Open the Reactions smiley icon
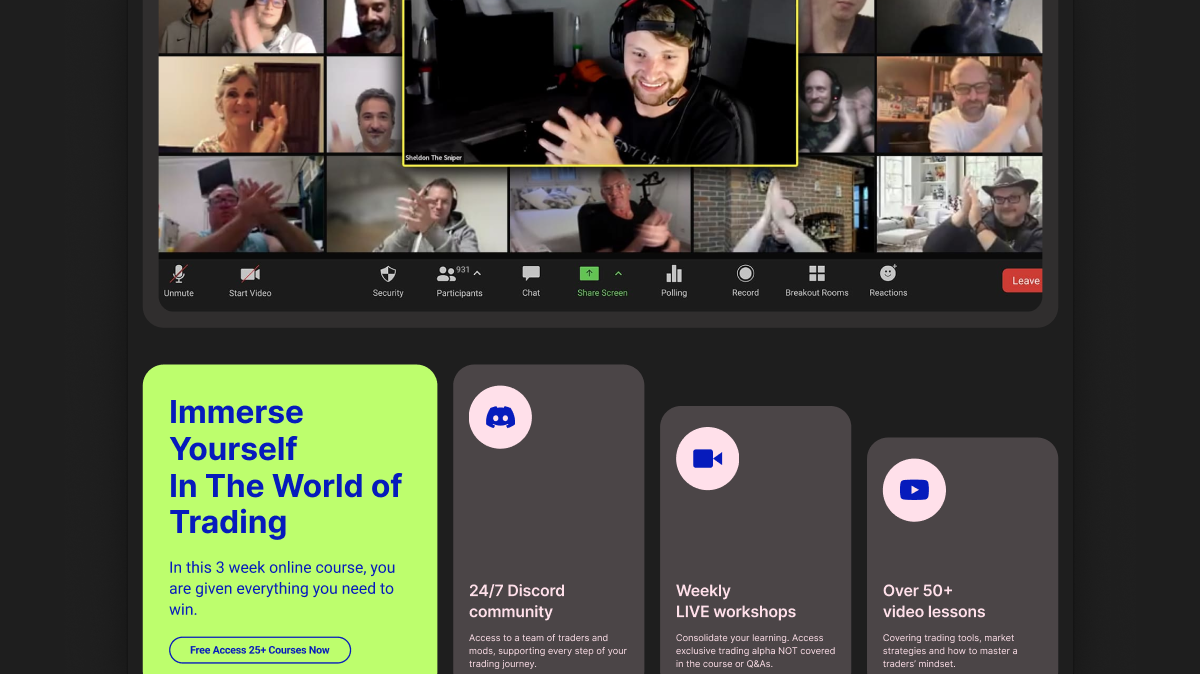 tap(888, 273)
